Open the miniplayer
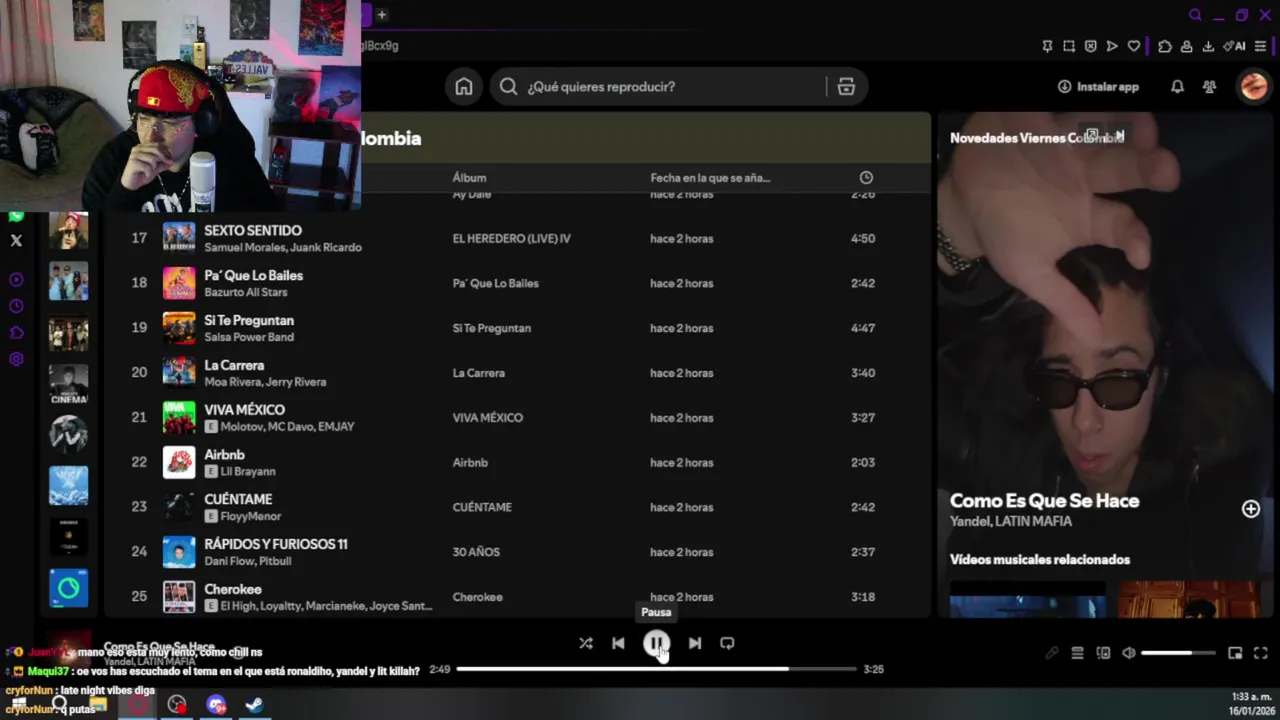1280x720 pixels. [1235, 653]
